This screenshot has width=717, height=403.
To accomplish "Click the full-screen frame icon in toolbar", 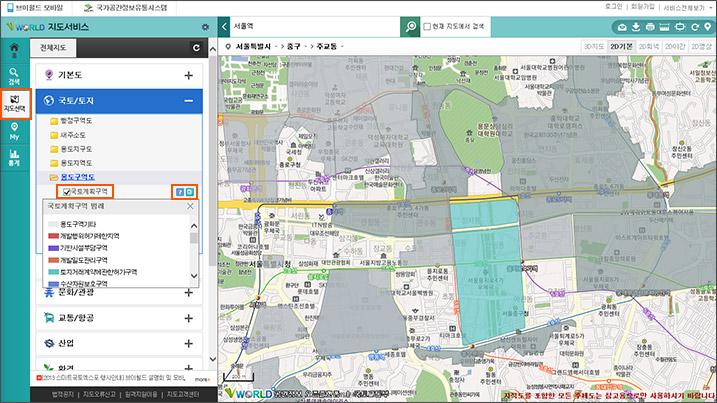I will tap(680, 27).
